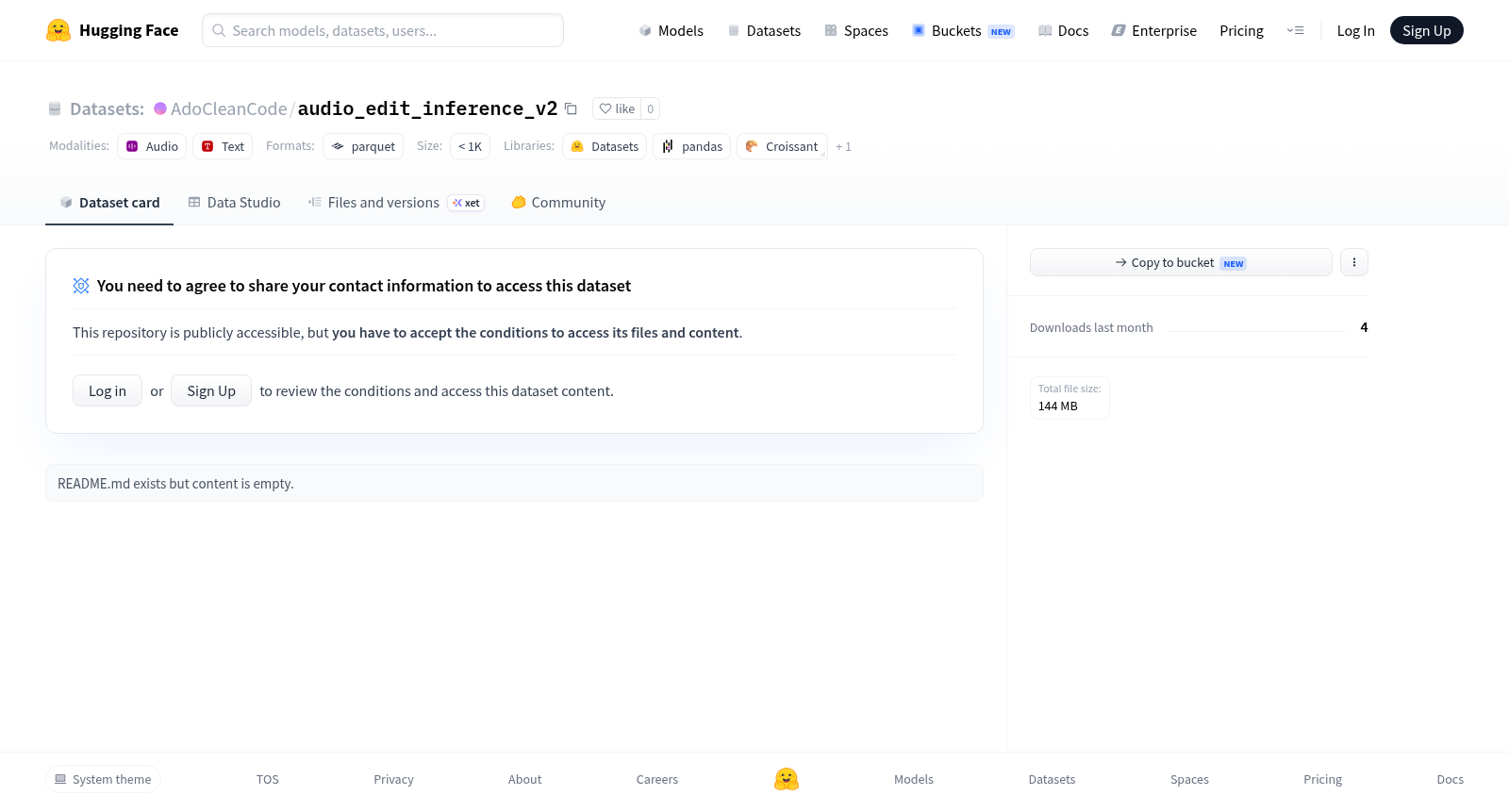Image resolution: width=1509 pixels, height=812 pixels.
Task: Click the footer Pricing link
Action: click(1322, 779)
